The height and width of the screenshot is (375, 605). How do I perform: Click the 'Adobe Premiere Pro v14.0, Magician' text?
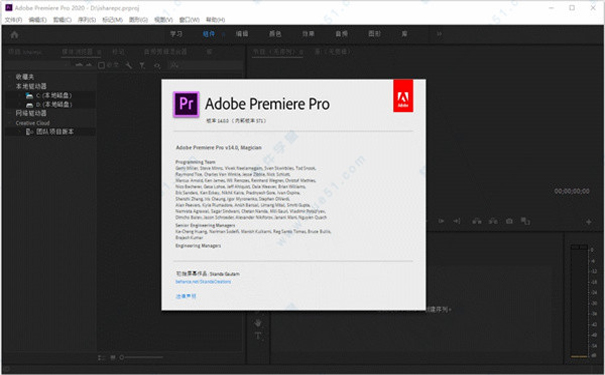[219, 148]
